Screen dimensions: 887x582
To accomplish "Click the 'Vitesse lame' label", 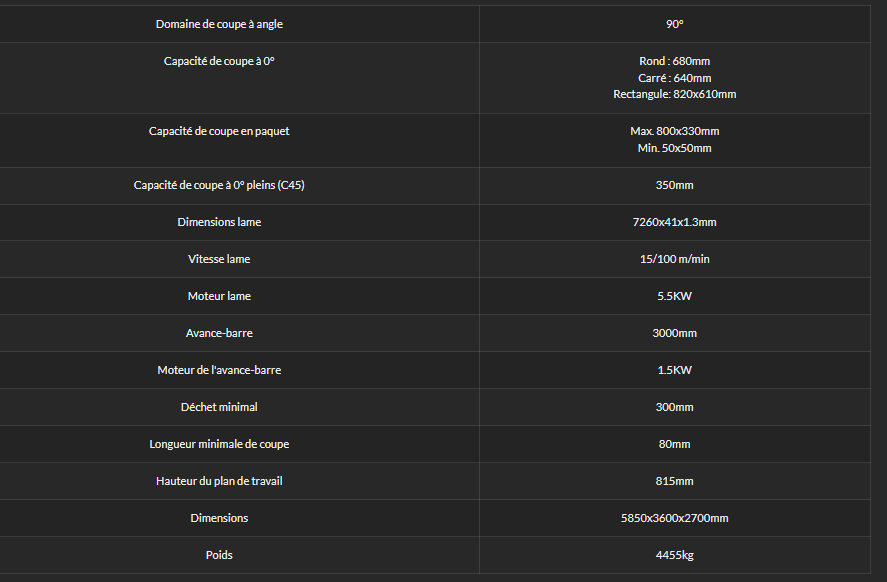I will pos(219,259).
